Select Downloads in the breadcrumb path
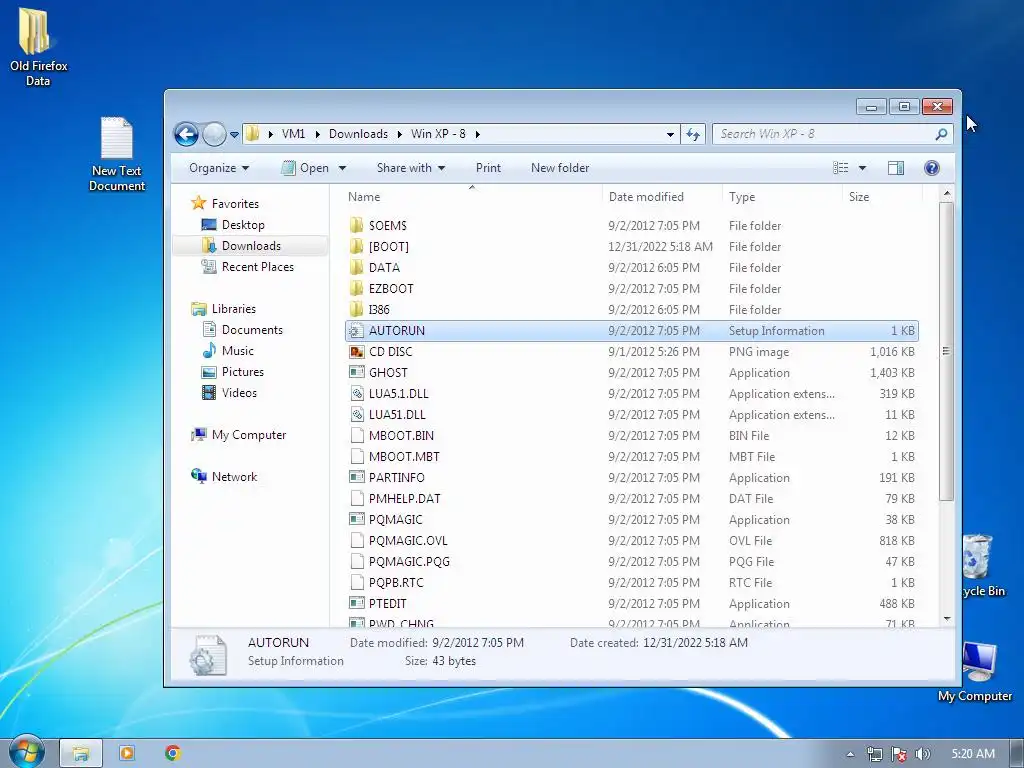The image size is (1024, 768). 358,134
